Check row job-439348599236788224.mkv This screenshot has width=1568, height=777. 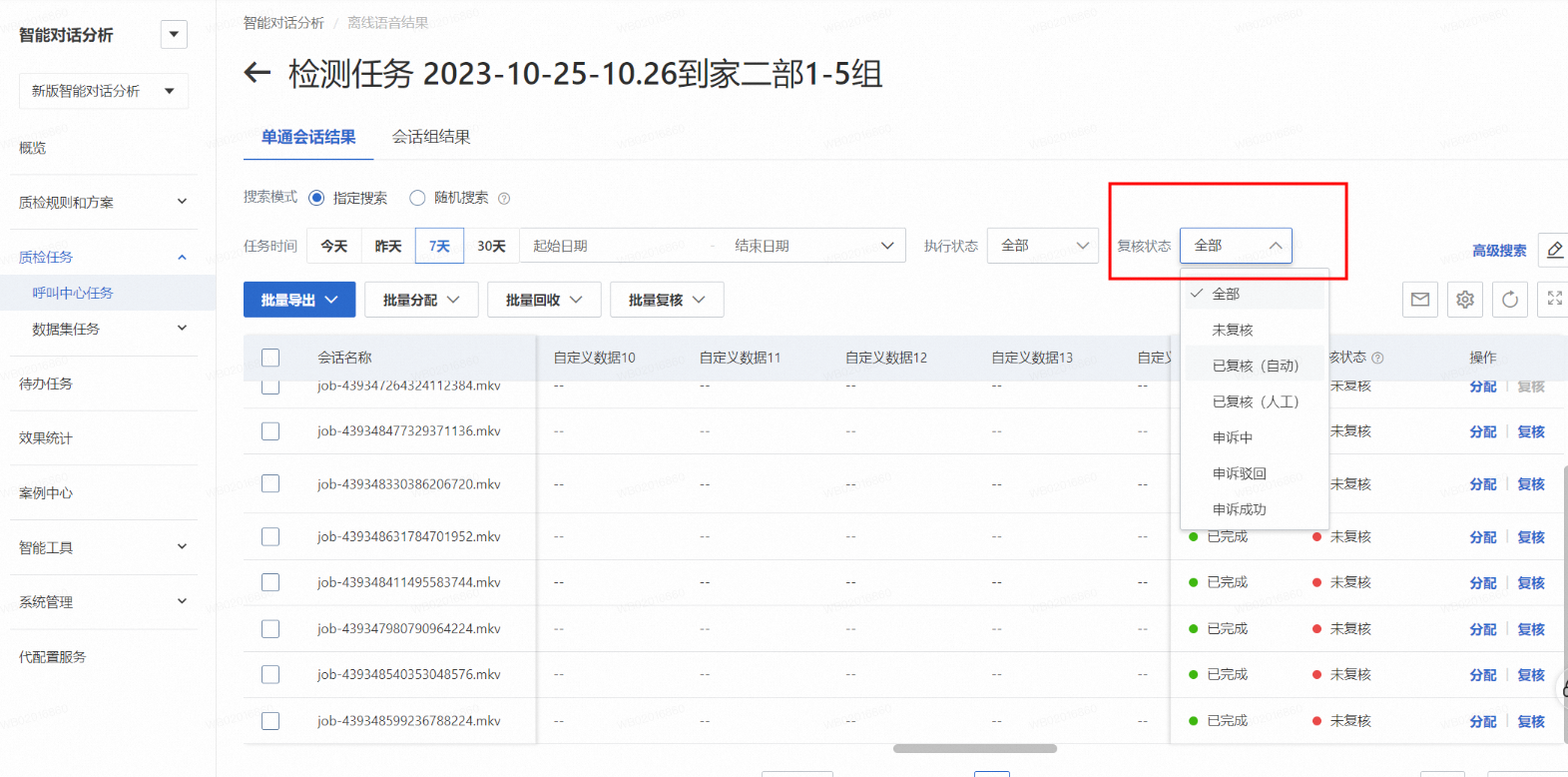pyautogui.click(x=270, y=721)
